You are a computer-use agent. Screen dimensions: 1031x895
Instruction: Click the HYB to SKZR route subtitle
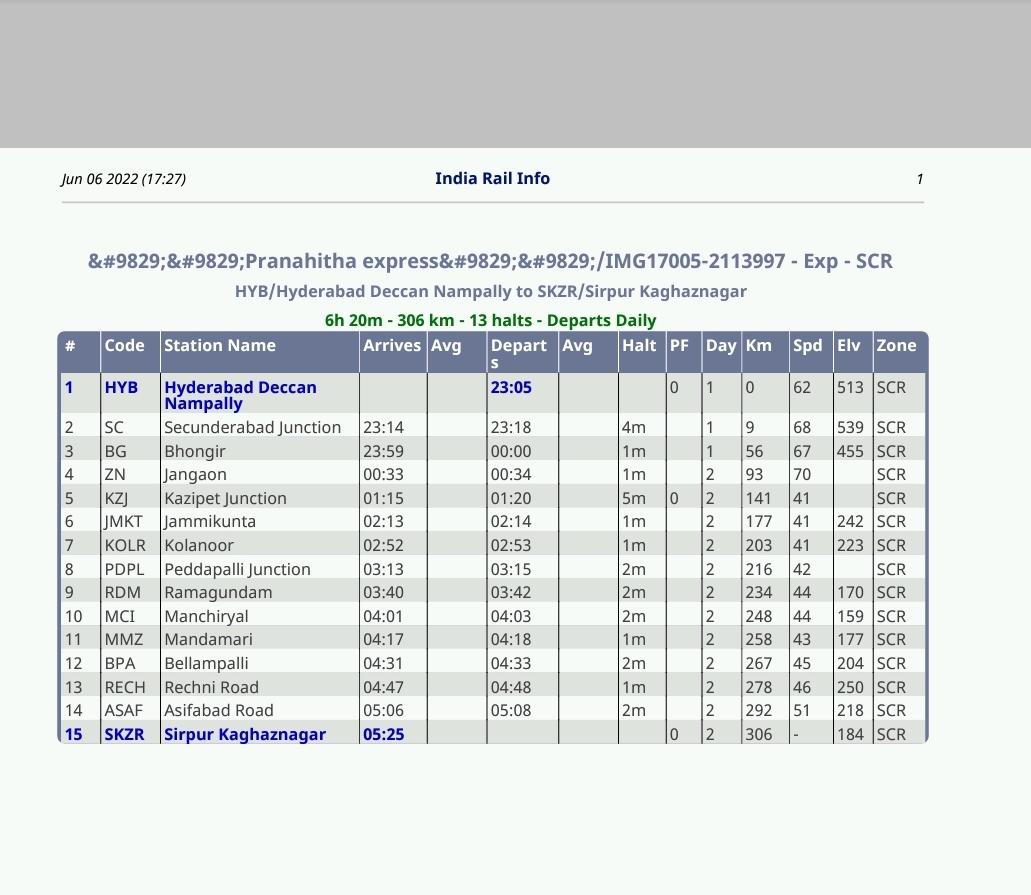coord(491,291)
